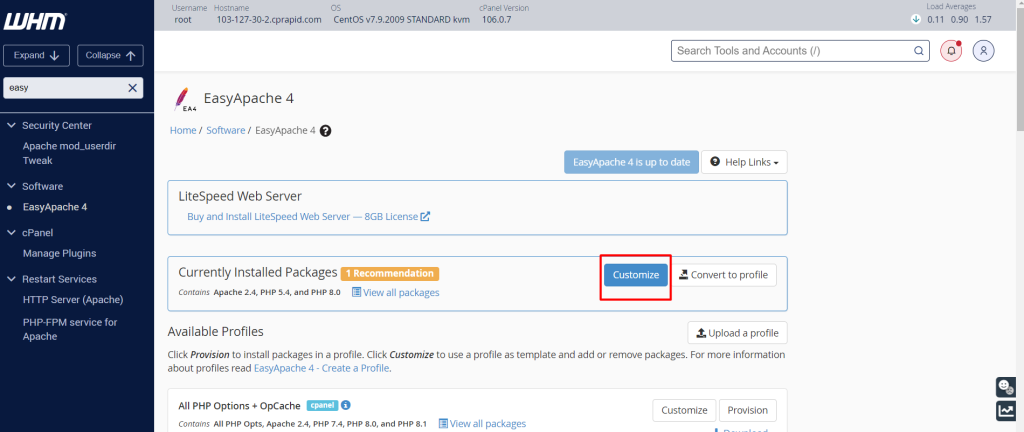1024x432 pixels.
Task: Open EasyApache 4 - Create a Profile link
Action: 321,368
